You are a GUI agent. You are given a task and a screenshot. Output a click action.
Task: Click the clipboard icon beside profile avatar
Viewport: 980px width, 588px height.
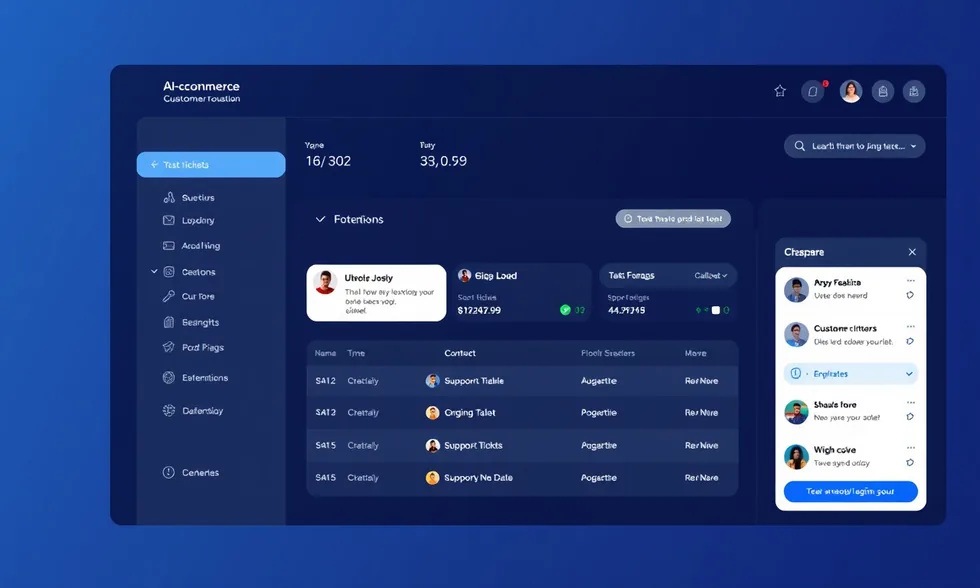(x=882, y=91)
